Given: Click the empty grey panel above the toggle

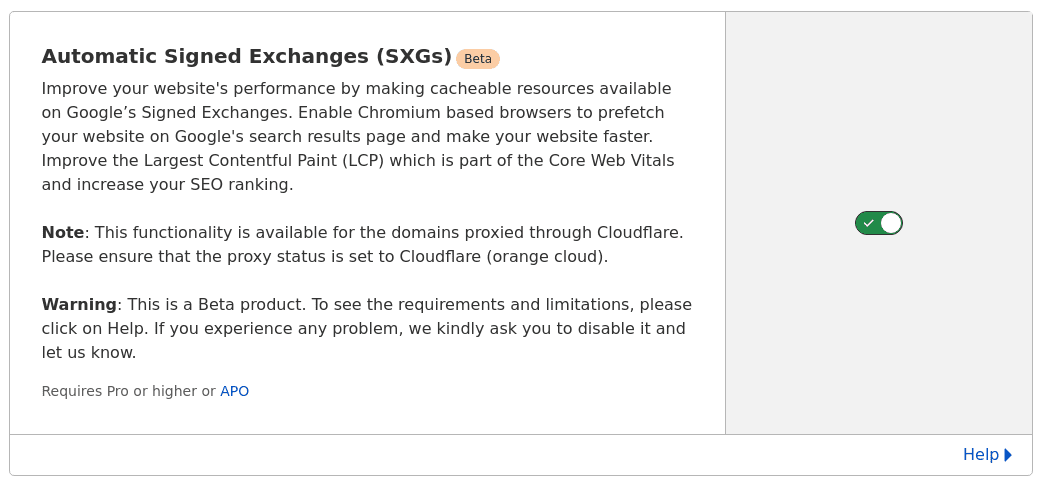Looking at the screenshot, I should (x=878, y=110).
